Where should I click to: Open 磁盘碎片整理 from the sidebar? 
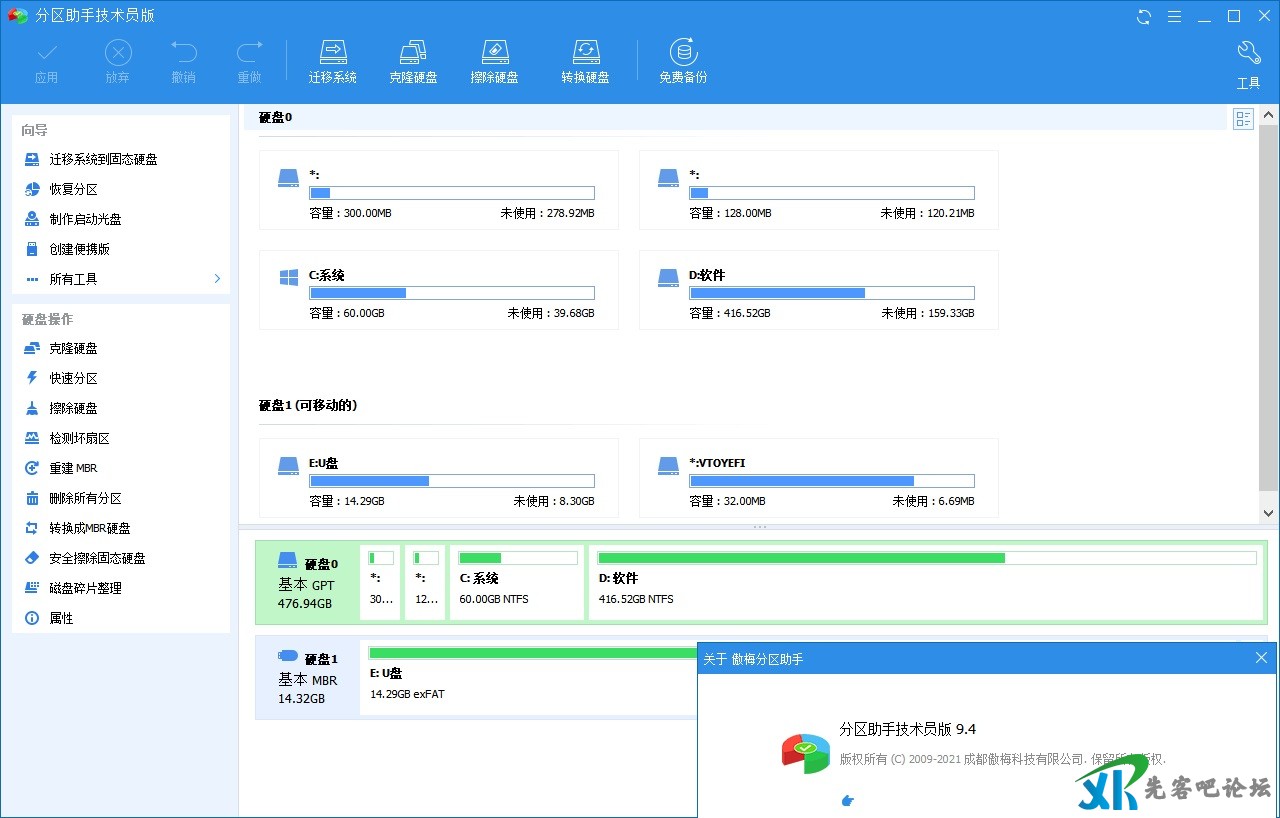(85, 588)
